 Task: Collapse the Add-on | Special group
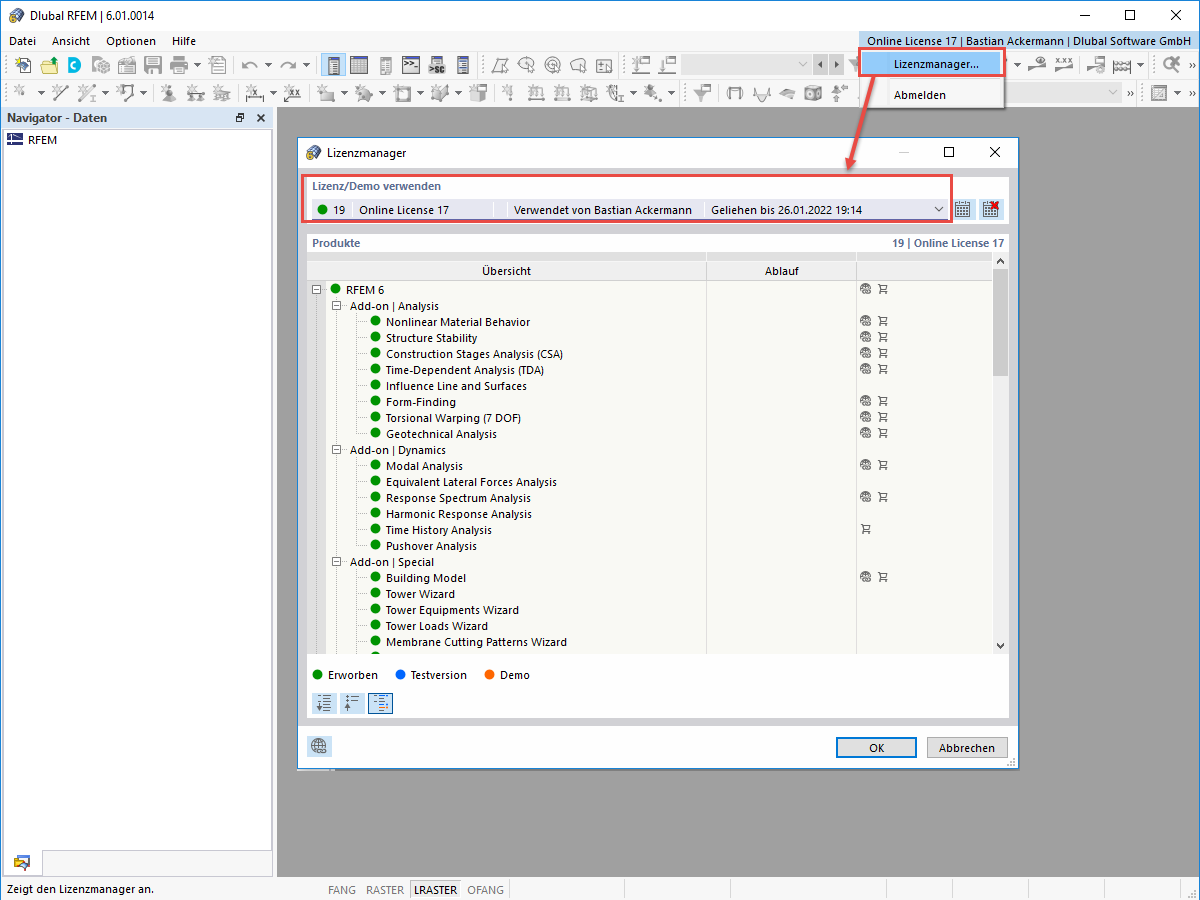click(337, 562)
